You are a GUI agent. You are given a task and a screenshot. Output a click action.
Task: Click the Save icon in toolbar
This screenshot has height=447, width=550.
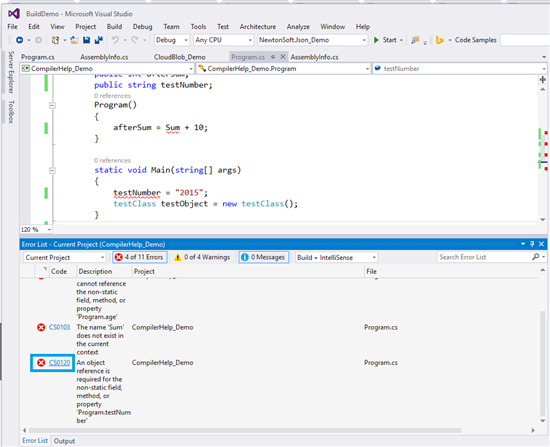(86, 40)
